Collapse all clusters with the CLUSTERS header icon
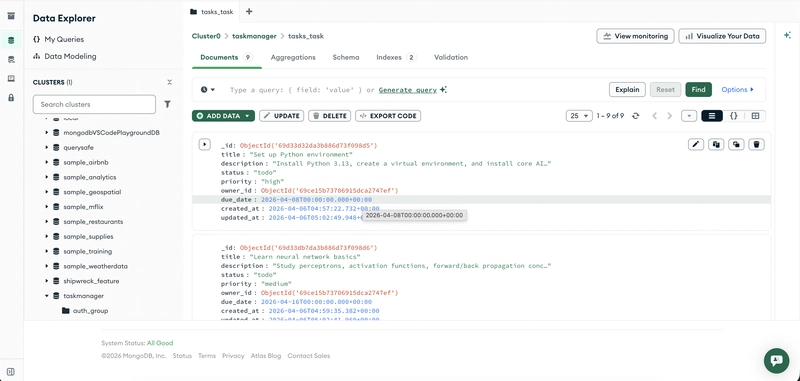The image size is (800, 381). (170, 82)
